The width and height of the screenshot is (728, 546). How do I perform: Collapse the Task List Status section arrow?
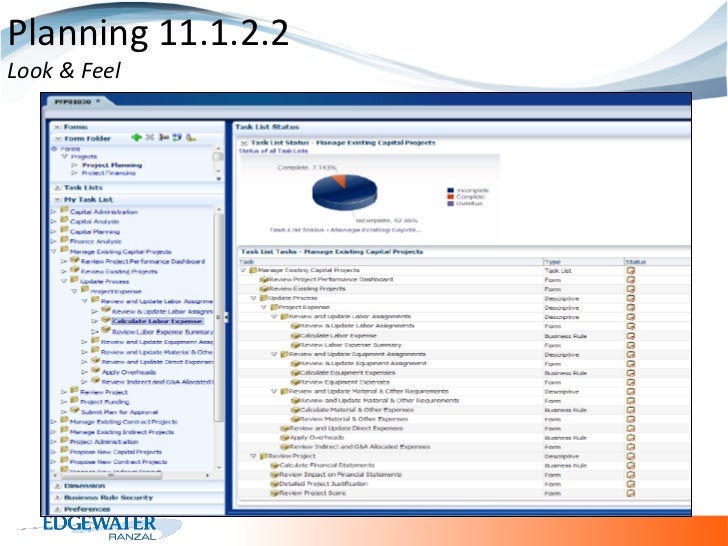245,143
